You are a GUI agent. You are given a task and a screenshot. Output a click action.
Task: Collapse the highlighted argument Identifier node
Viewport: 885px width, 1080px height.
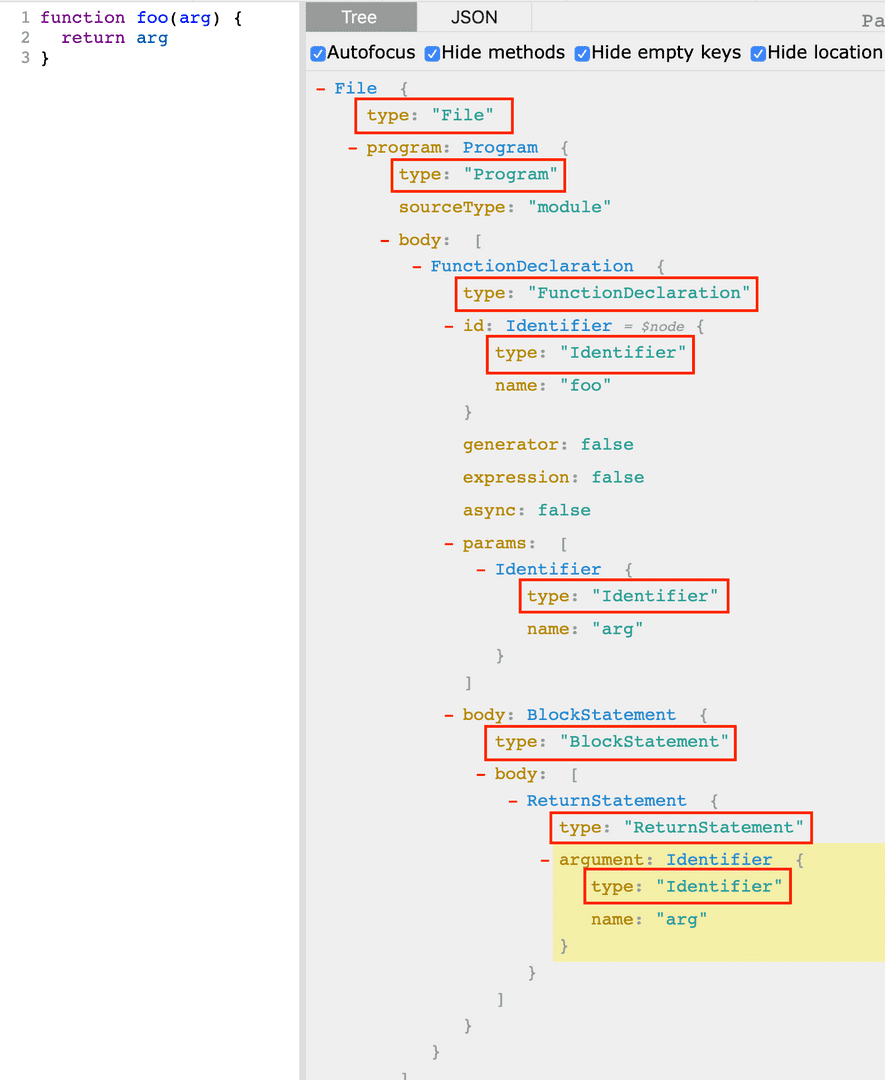click(x=545, y=859)
